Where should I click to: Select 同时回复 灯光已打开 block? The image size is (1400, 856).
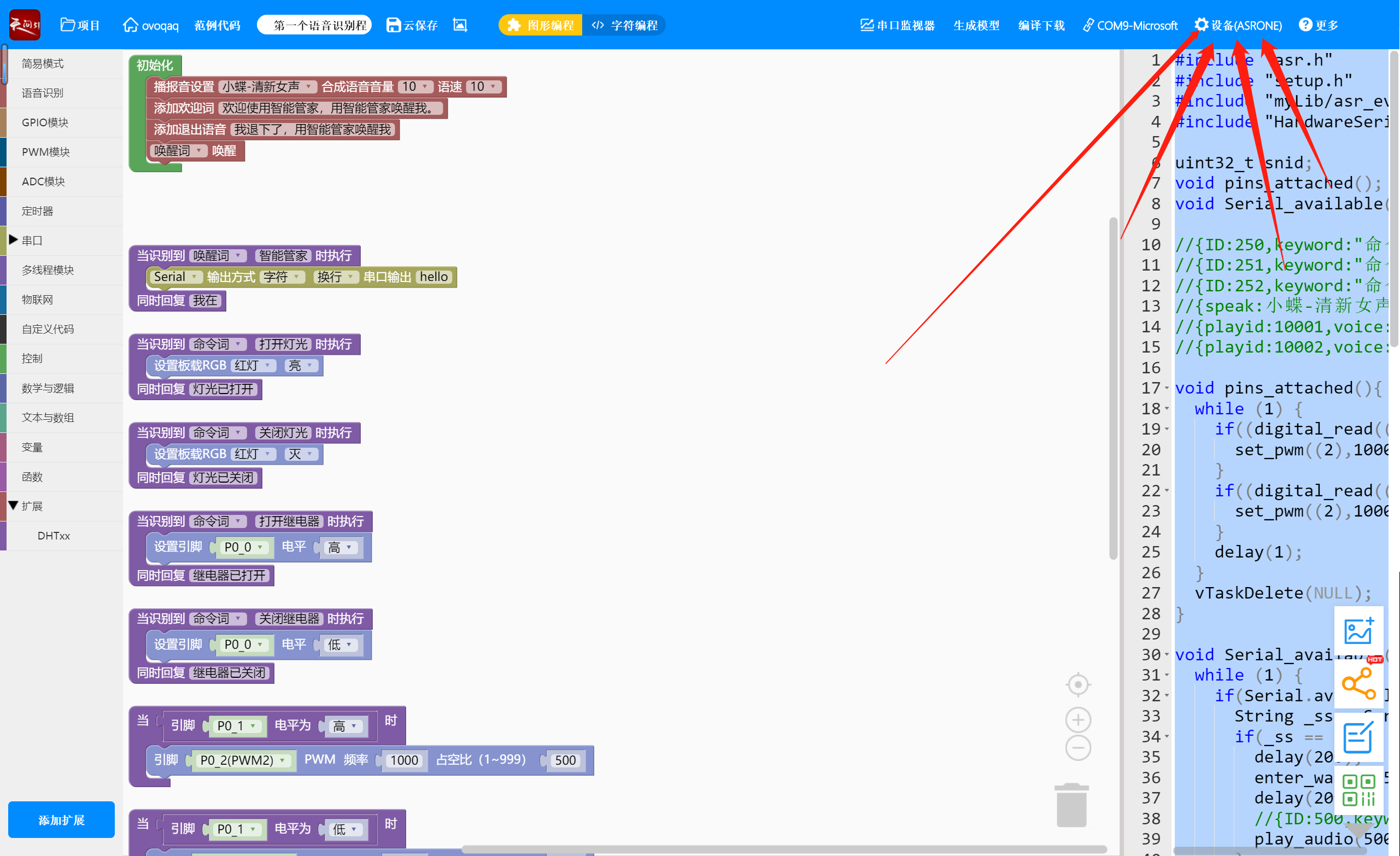point(196,389)
